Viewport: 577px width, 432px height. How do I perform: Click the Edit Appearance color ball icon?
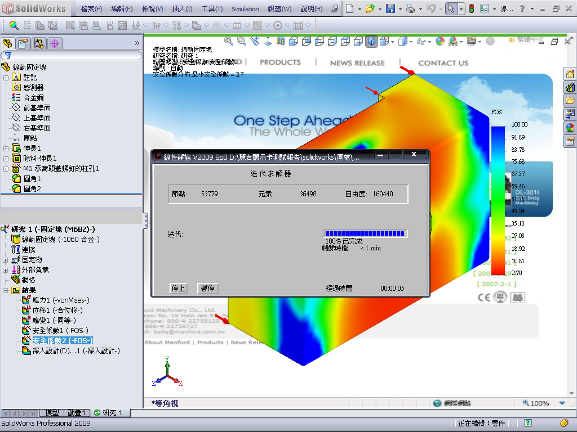click(440, 42)
